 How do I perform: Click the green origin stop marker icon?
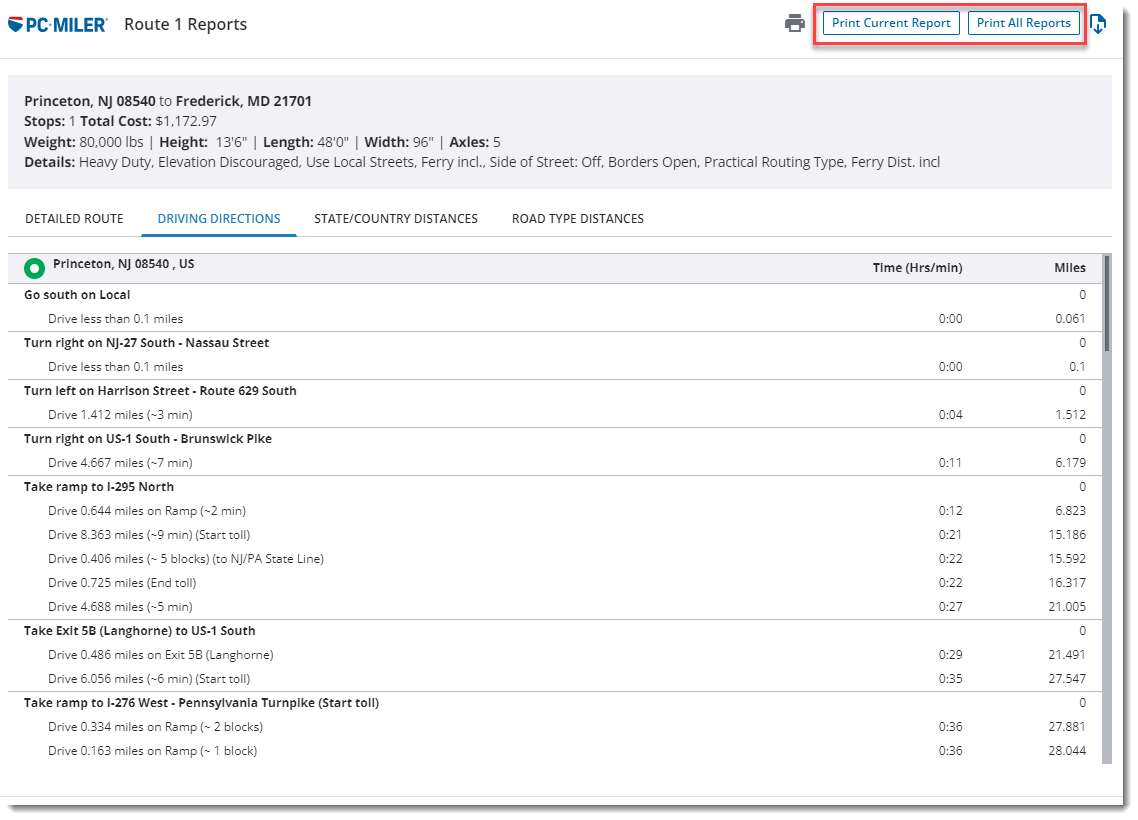coord(35,268)
